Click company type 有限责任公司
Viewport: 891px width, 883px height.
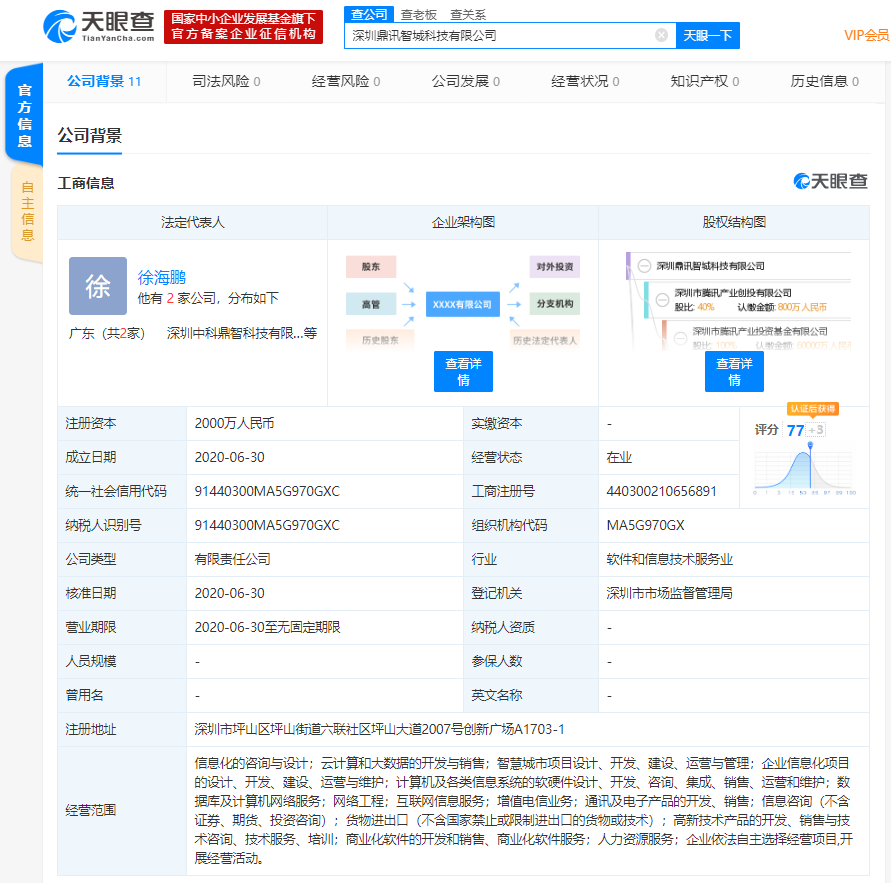tap(232, 560)
